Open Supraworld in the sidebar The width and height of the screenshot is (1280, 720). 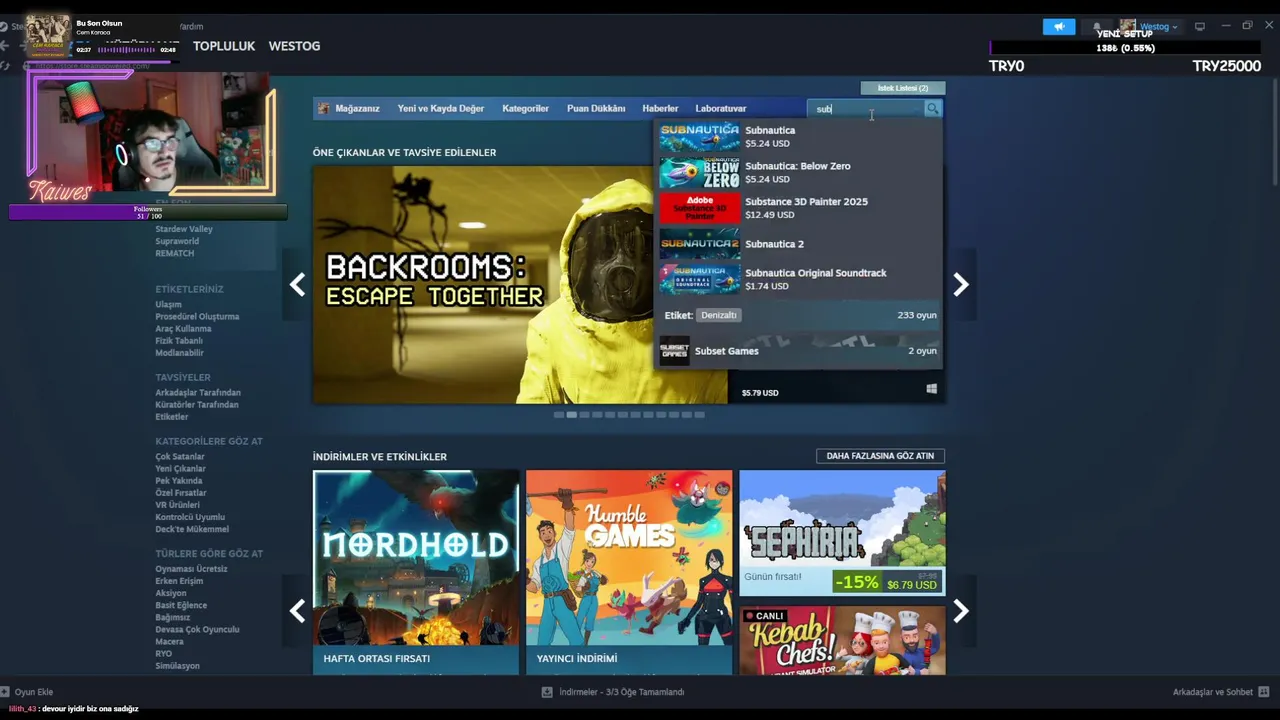coord(177,241)
